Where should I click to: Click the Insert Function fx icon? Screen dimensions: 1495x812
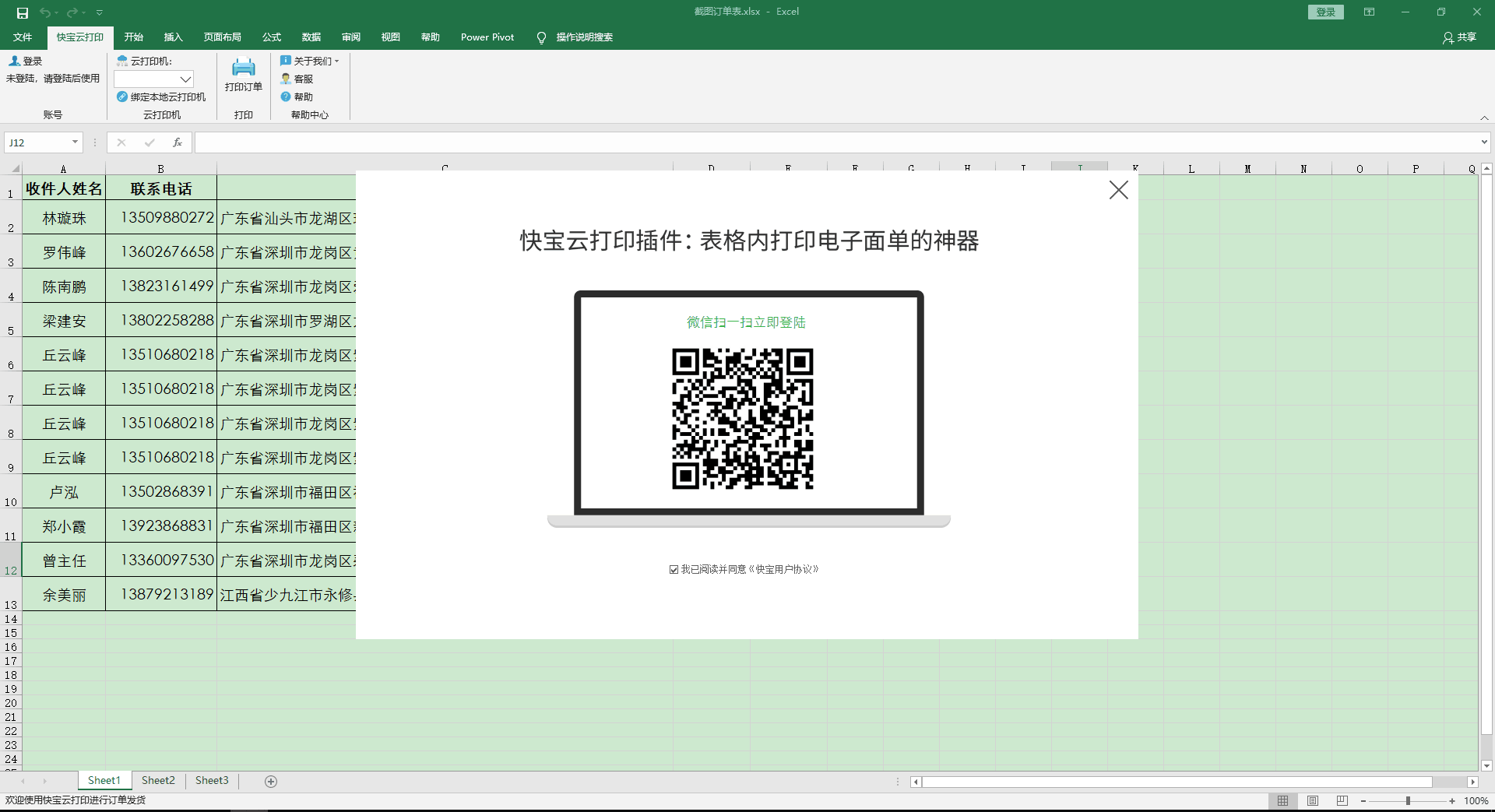point(178,142)
